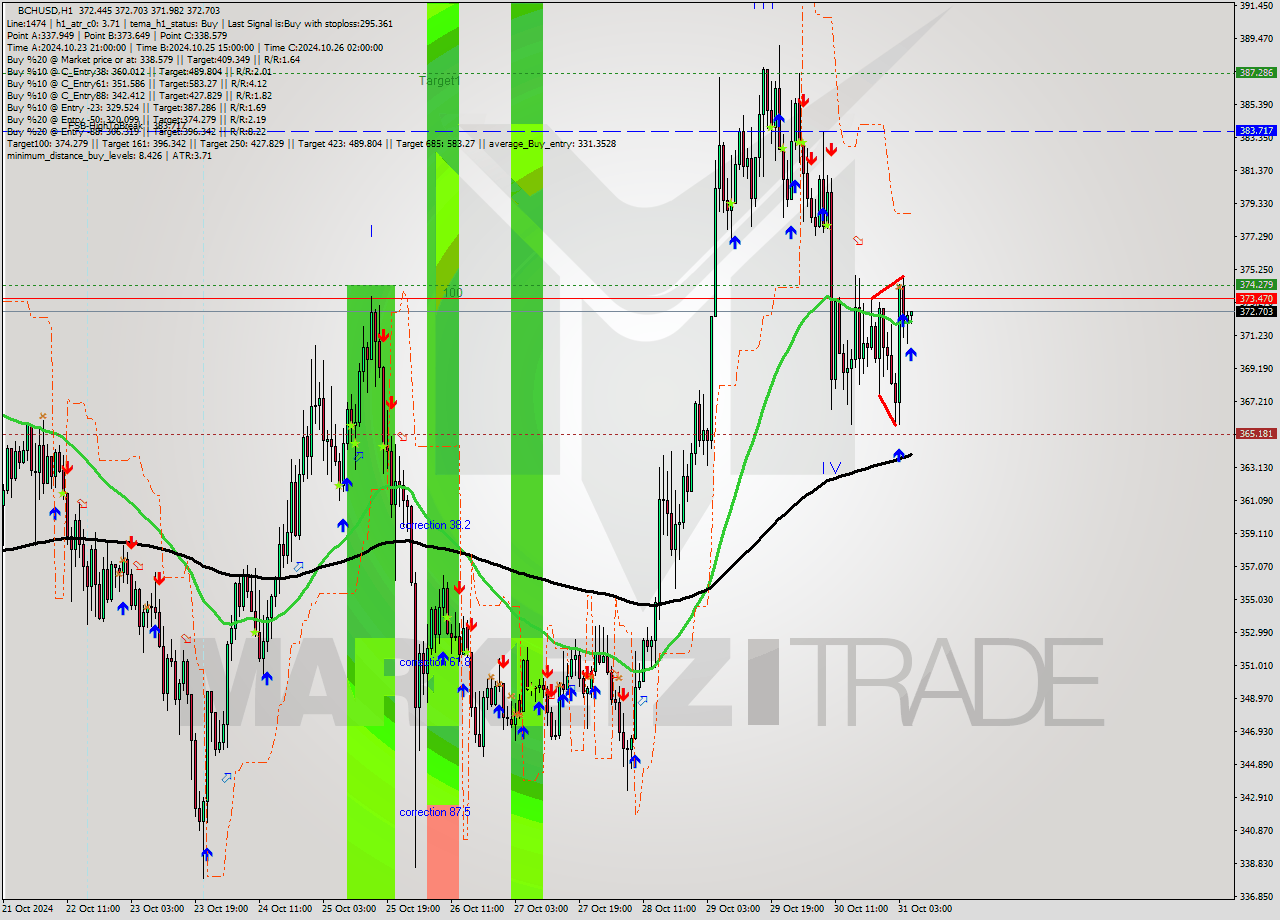Select the '26 Oct 11:00' time label
The width and height of the screenshot is (1280, 920).
475,909
